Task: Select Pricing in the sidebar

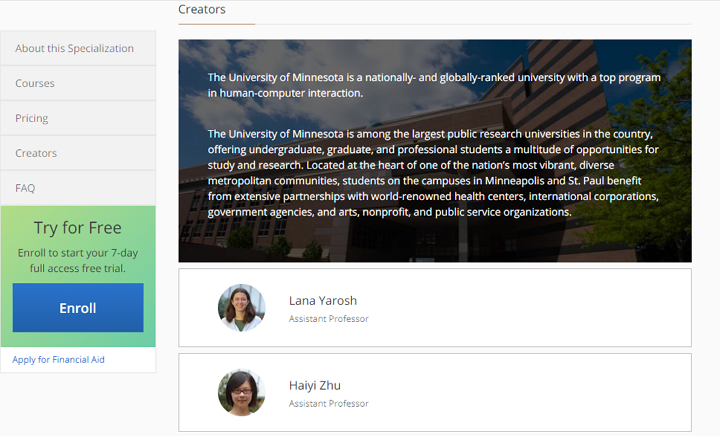Action: tap(32, 118)
